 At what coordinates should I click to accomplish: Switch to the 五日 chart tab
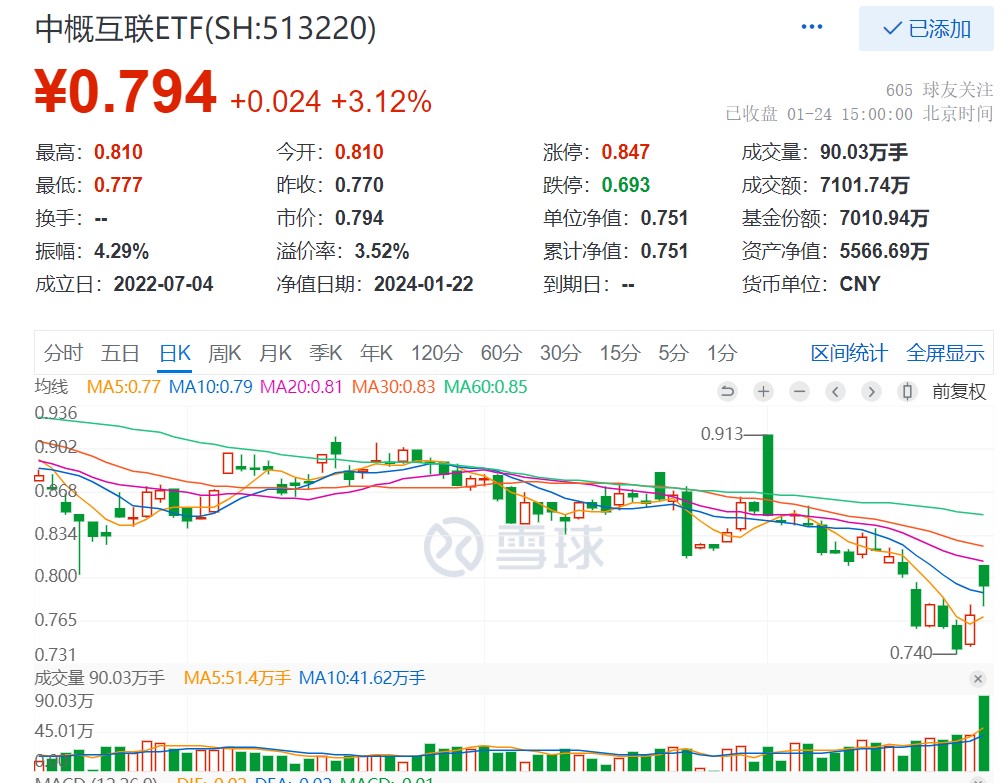pos(120,353)
